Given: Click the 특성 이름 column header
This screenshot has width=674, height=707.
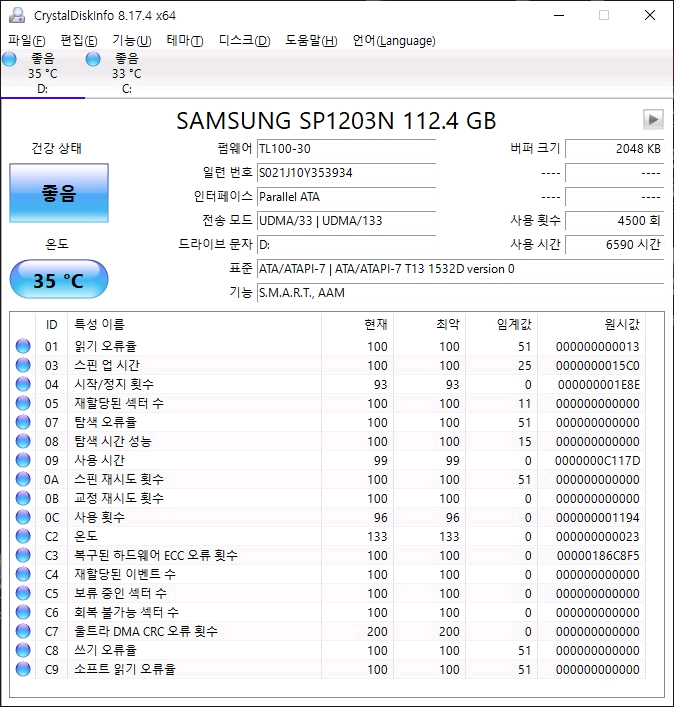Looking at the screenshot, I should tap(194, 324).
